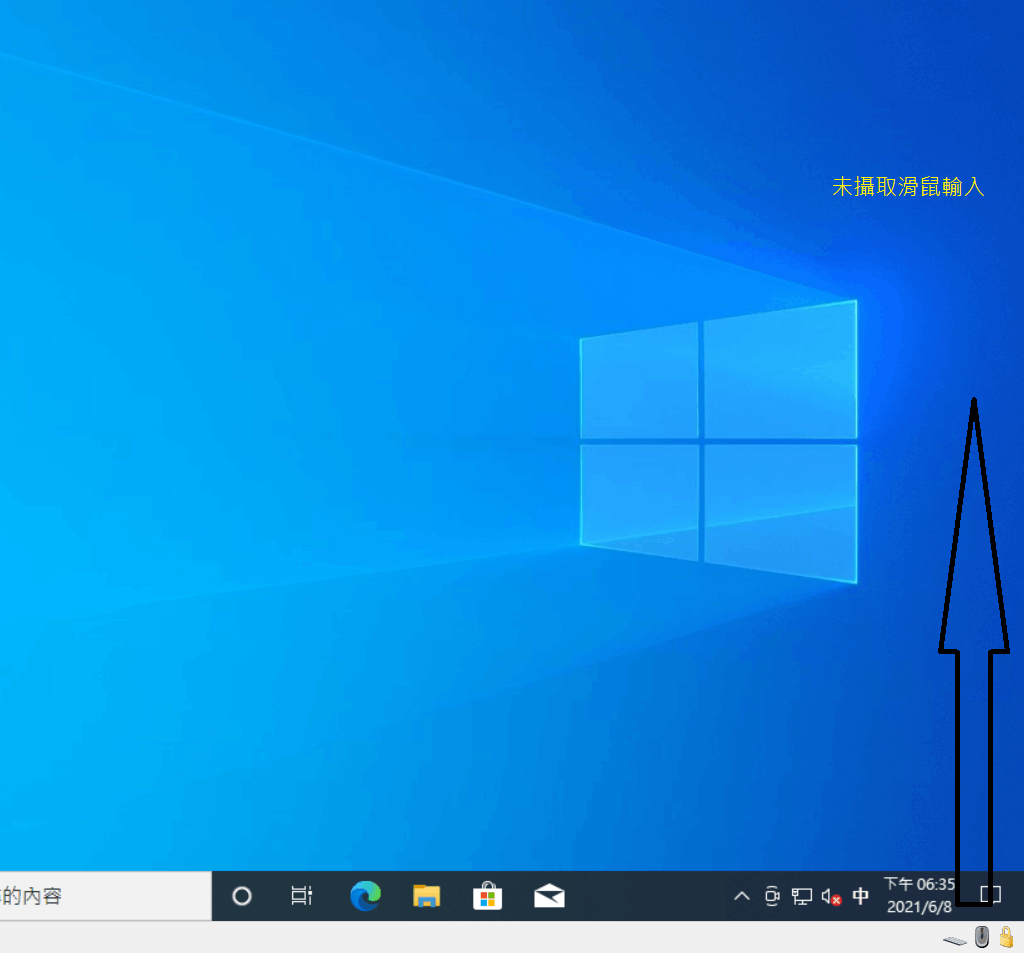
Task: Open Task View
Action: pyautogui.click(x=302, y=896)
